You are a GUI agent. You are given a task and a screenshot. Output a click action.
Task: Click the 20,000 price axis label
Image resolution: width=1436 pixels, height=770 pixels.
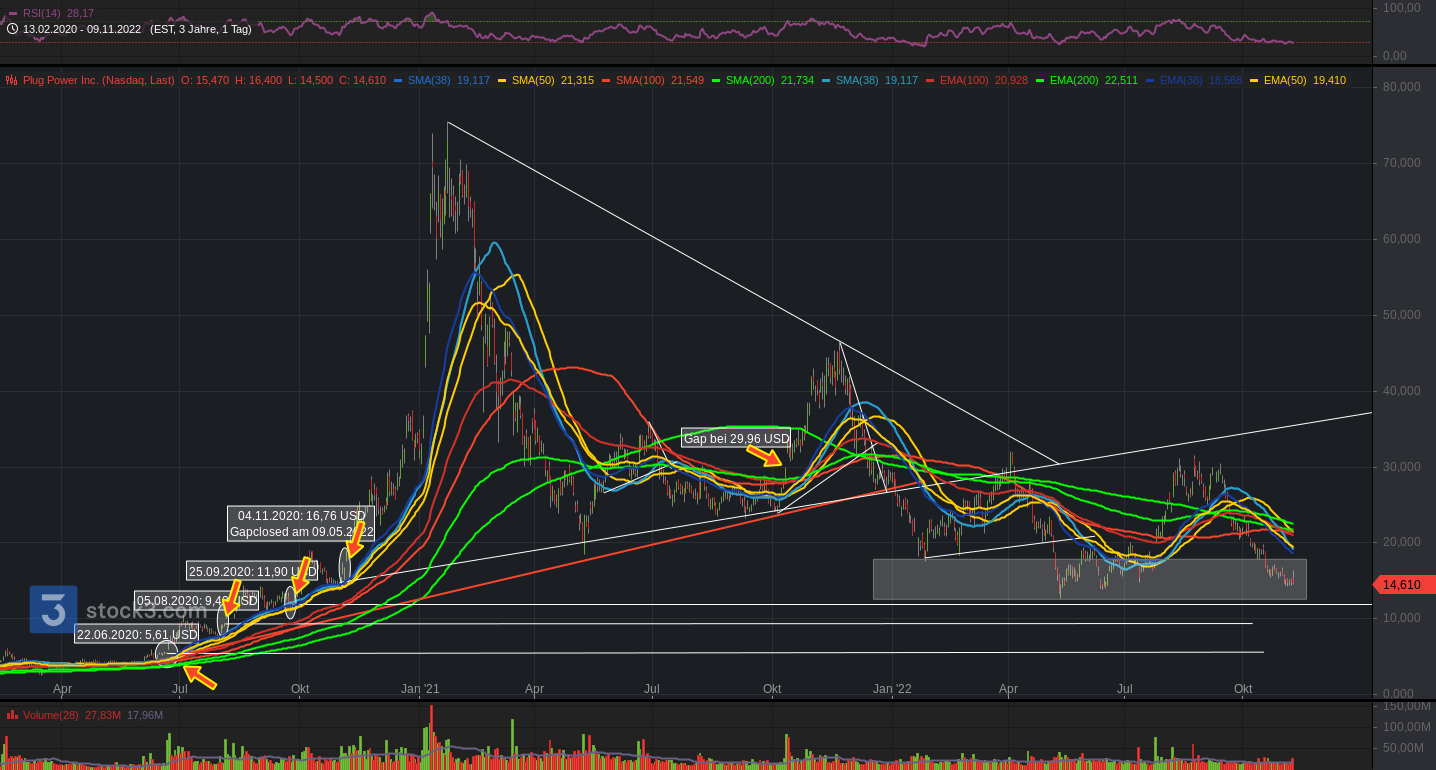point(1402,542)
